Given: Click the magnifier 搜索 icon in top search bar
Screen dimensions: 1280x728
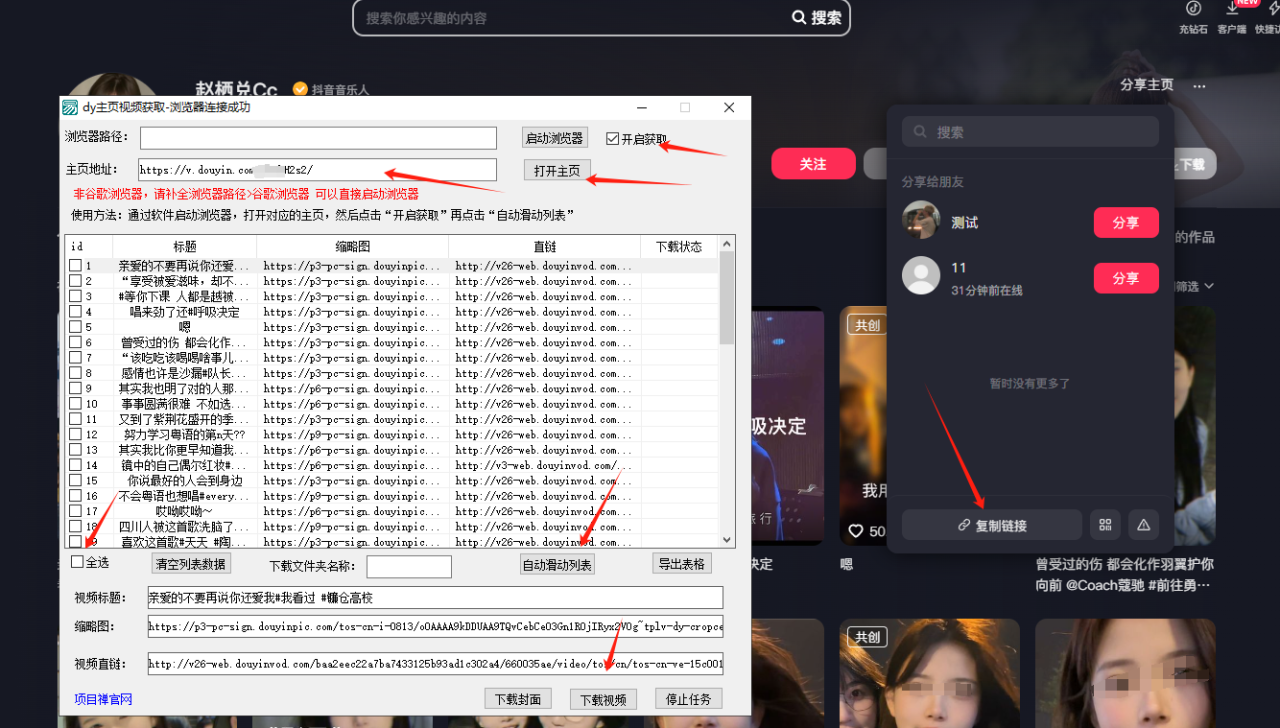Looking at the screenshot, I should tap(799, 18).
